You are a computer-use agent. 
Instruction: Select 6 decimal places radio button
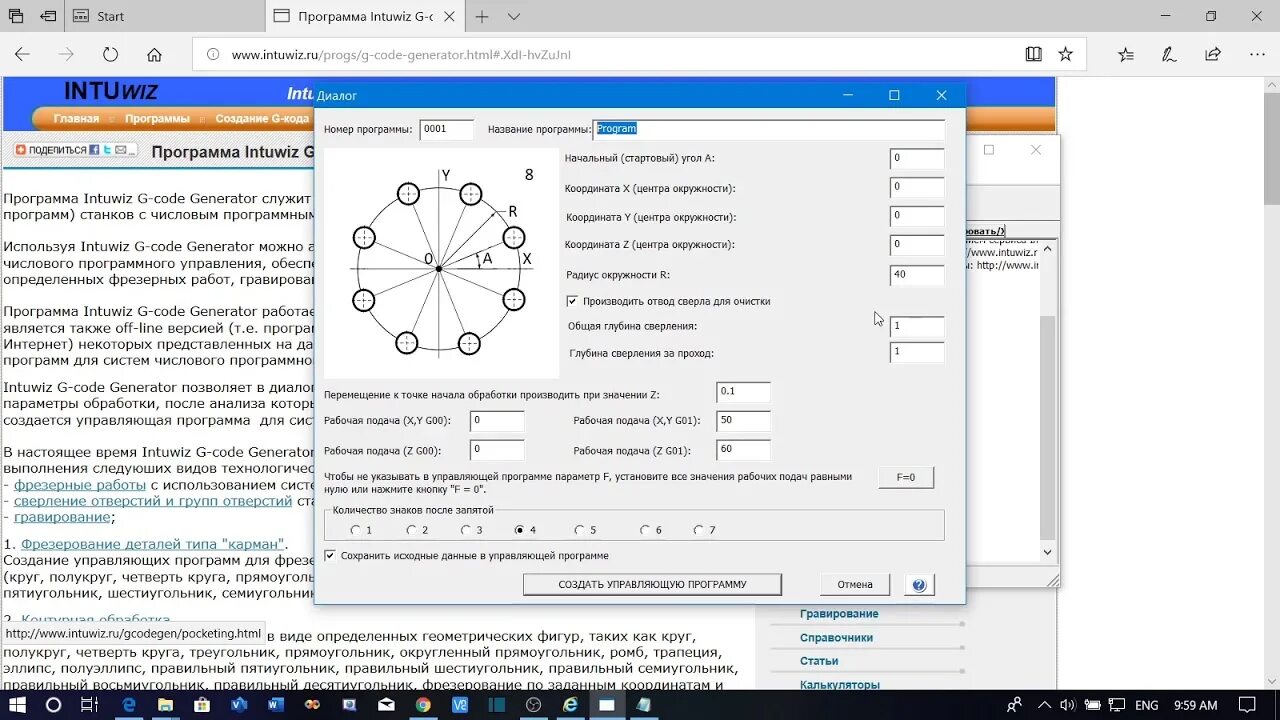click(645, 530)
